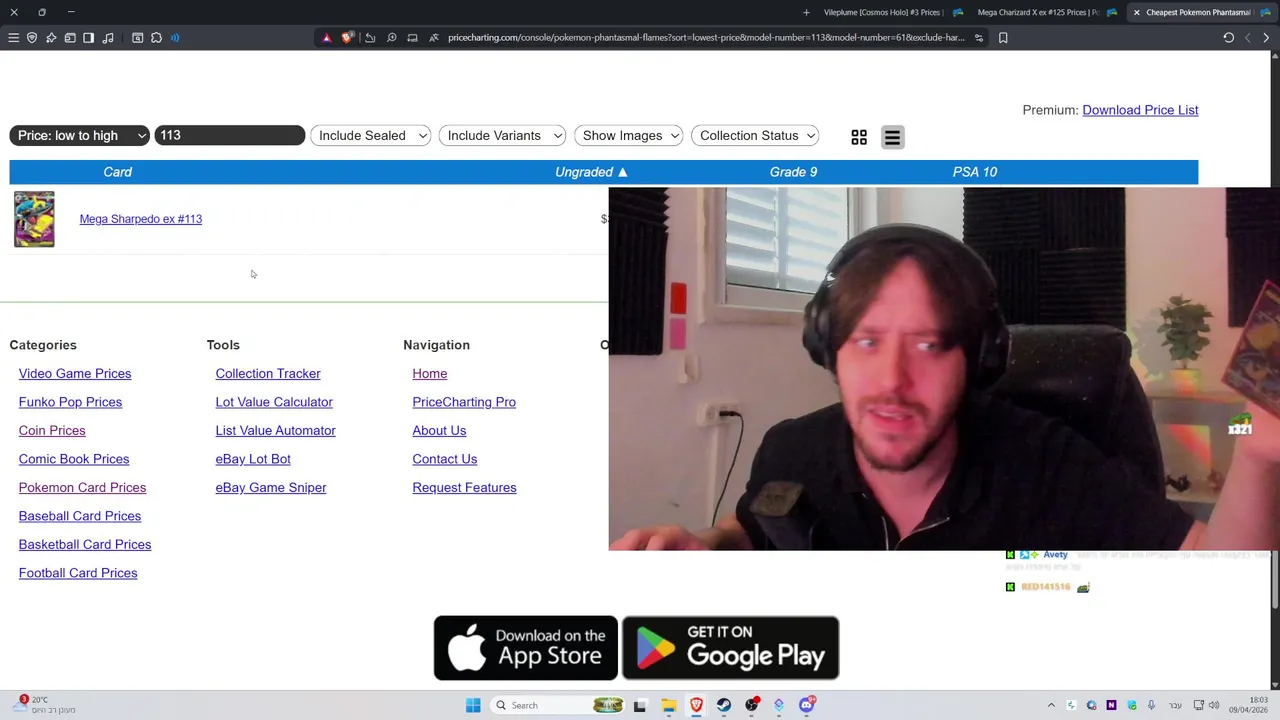Image resolution: width=1280 pixels, height=720 pixels.
Task: Sort by PSA 10 column header
Action: click(x=975, y=172)
